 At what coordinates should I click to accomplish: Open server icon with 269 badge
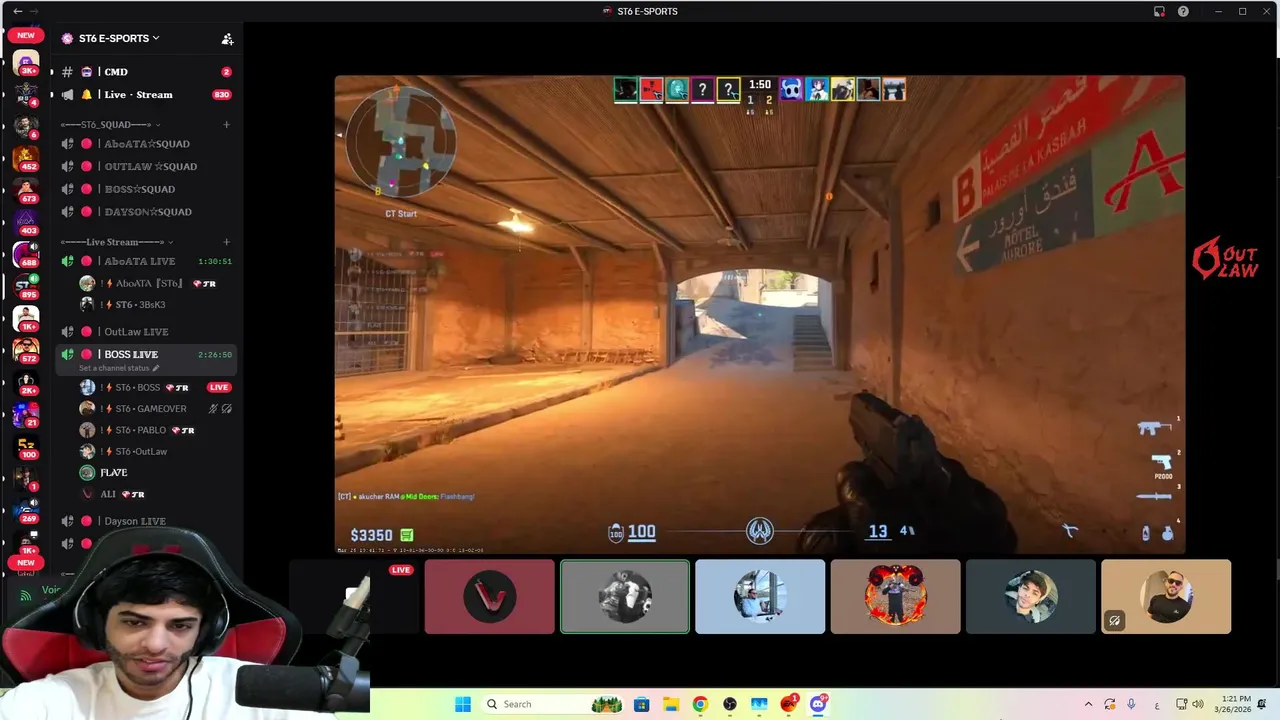click(x=25, y=510)
